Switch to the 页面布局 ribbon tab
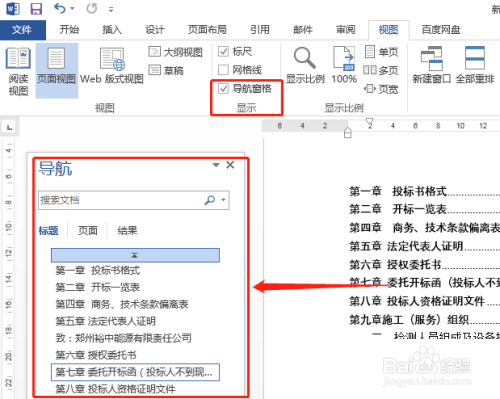Image resolution: width=500 pixels, height=399 pixels. pyautogui.click(x=207, y=30)
